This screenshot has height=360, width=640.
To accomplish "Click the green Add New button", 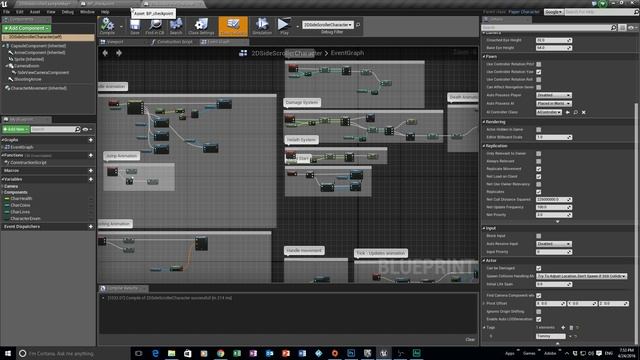I will [16, 129].
